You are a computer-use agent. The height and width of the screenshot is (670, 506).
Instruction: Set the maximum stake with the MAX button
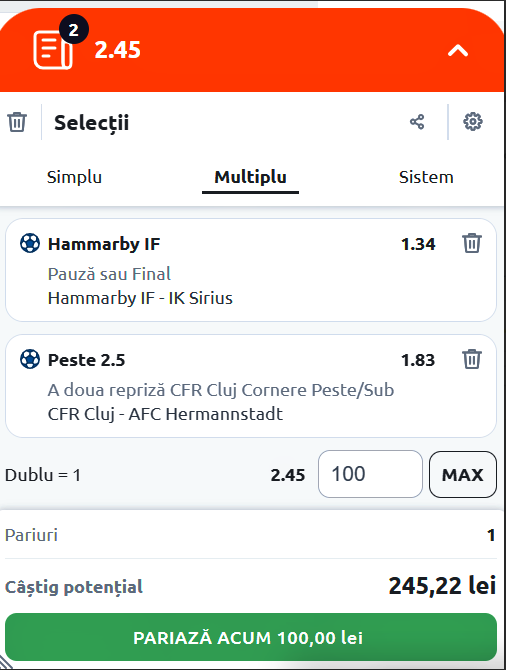point(463,474)
